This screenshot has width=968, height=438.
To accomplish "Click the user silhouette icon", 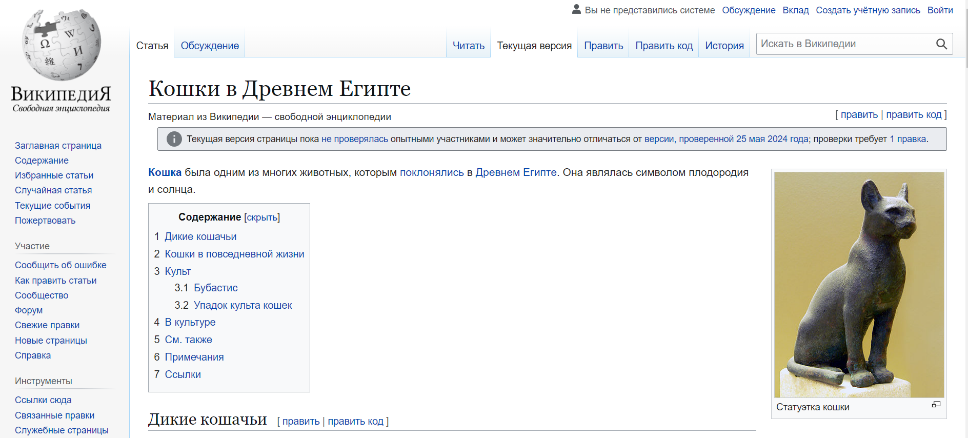I will (576, 9).
